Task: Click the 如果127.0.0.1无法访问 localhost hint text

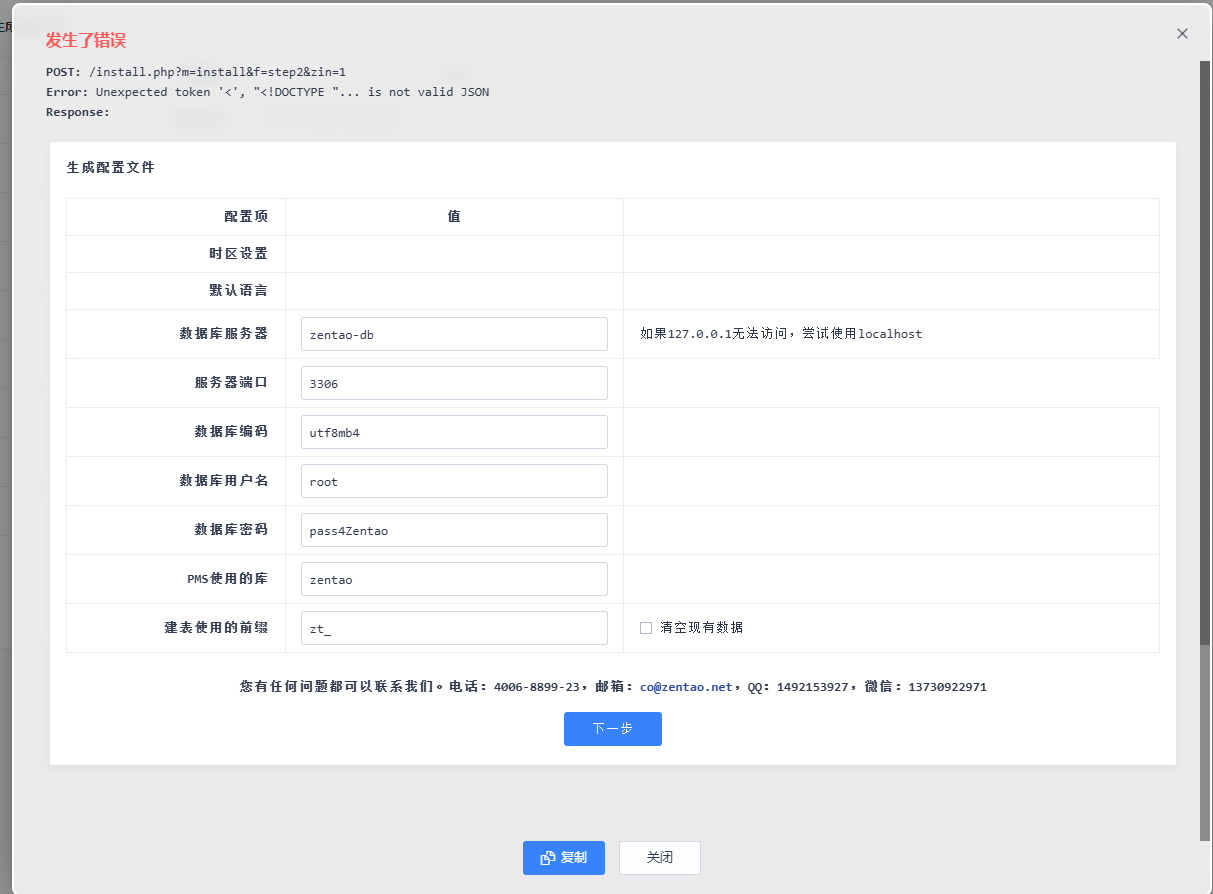Action: click(x=781, y=334)
